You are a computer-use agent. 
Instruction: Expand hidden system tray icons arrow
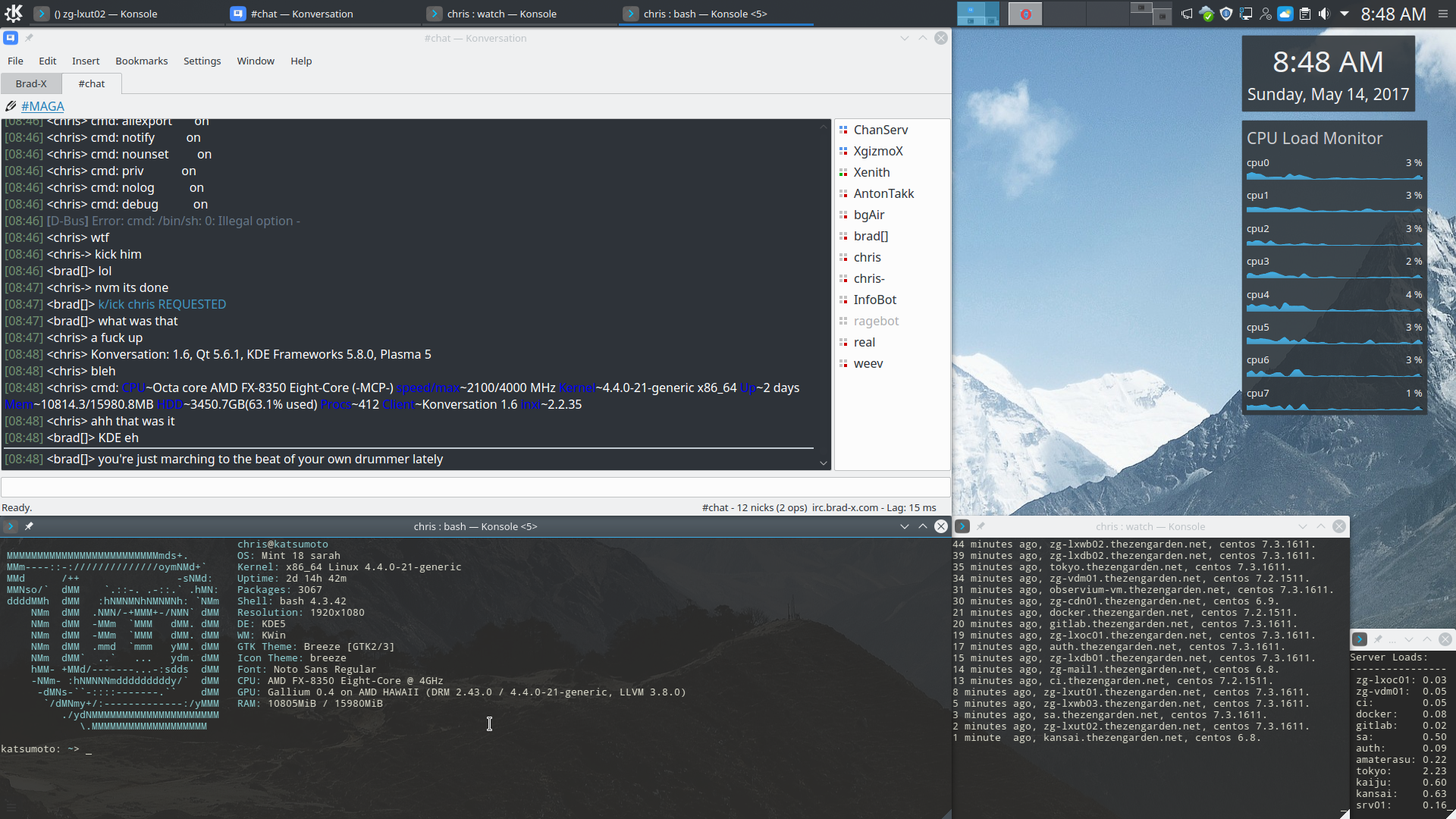[1345, 14]
